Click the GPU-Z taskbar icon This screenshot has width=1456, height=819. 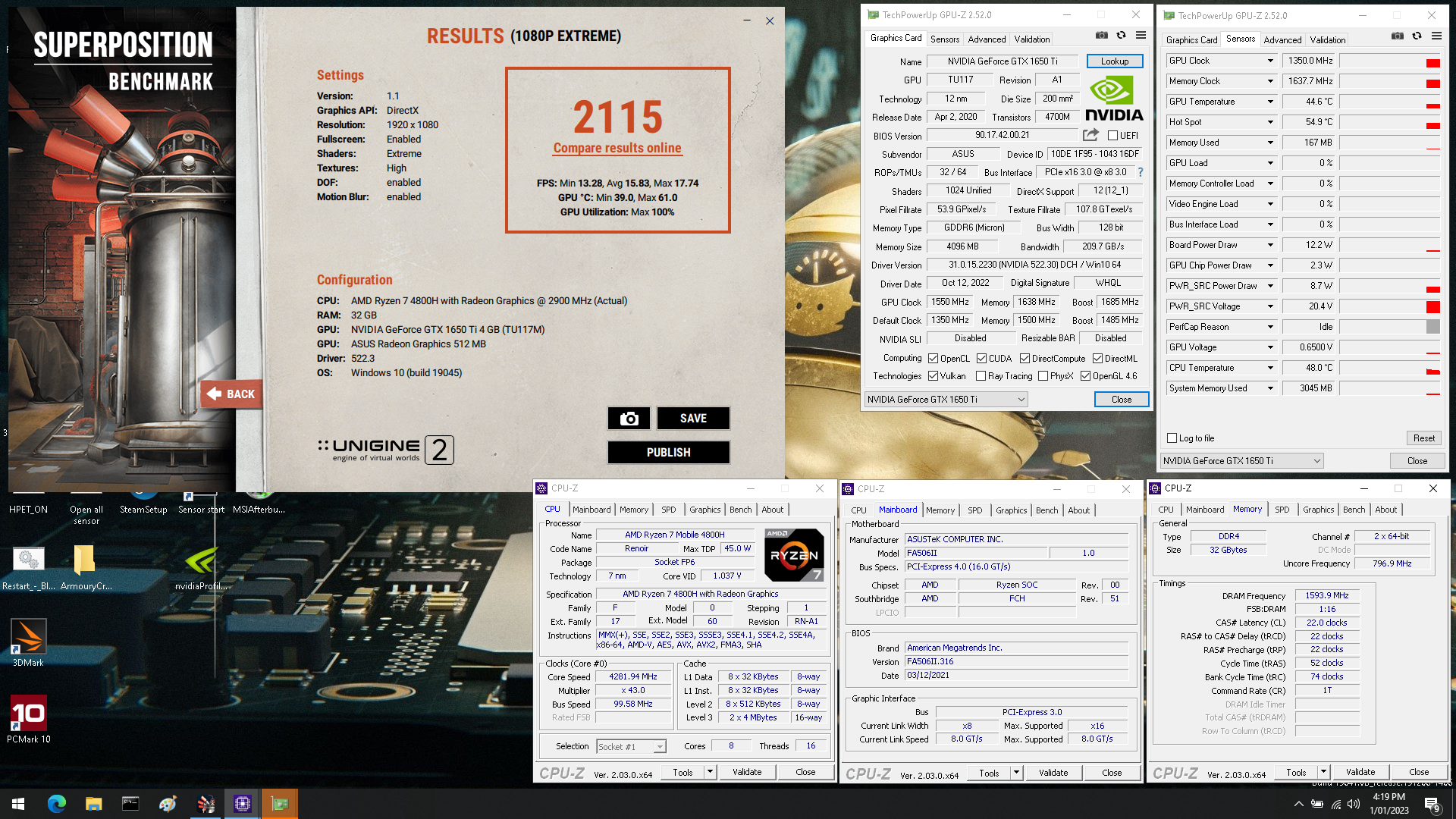(280, 804)
